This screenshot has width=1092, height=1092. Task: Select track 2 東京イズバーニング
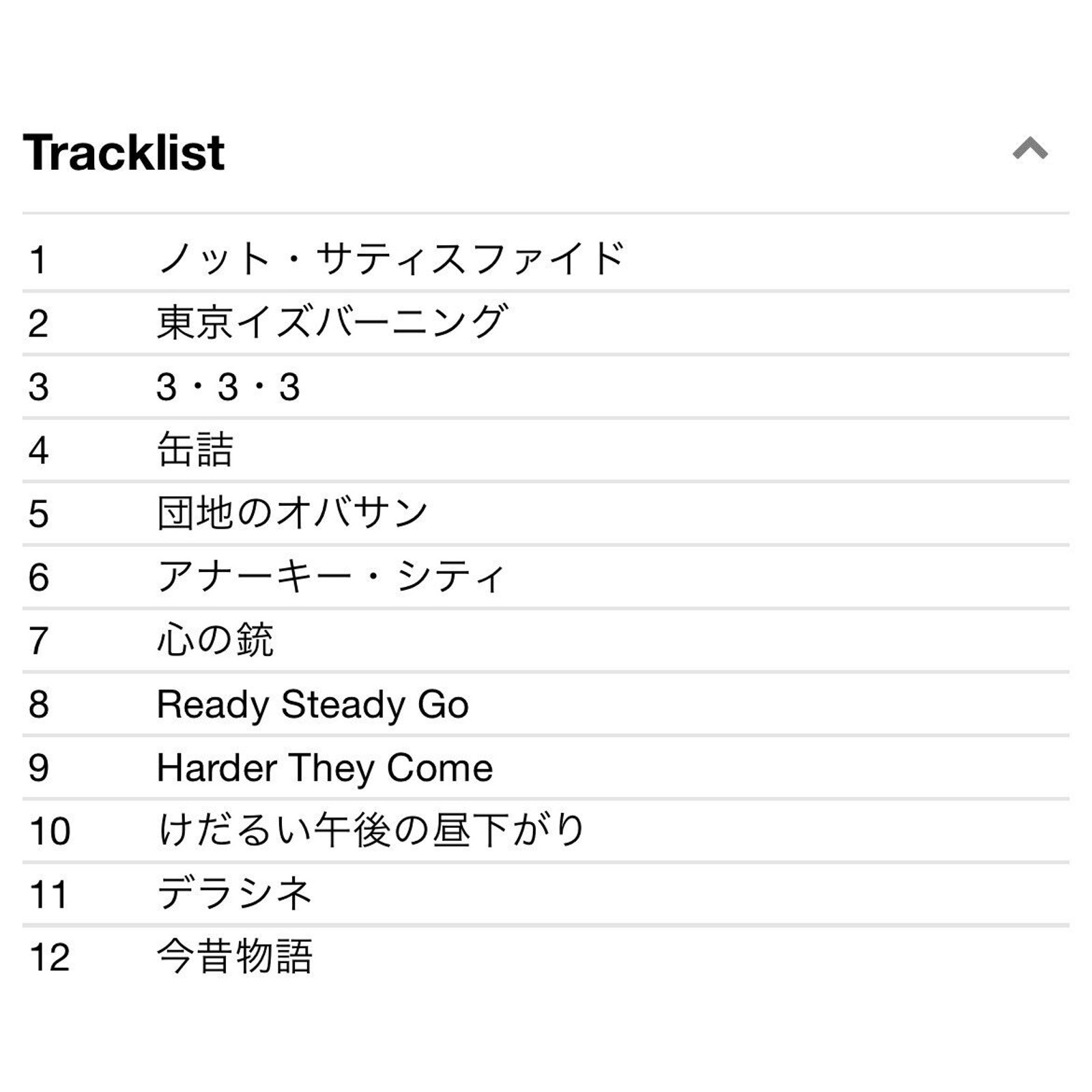(545, 323)
